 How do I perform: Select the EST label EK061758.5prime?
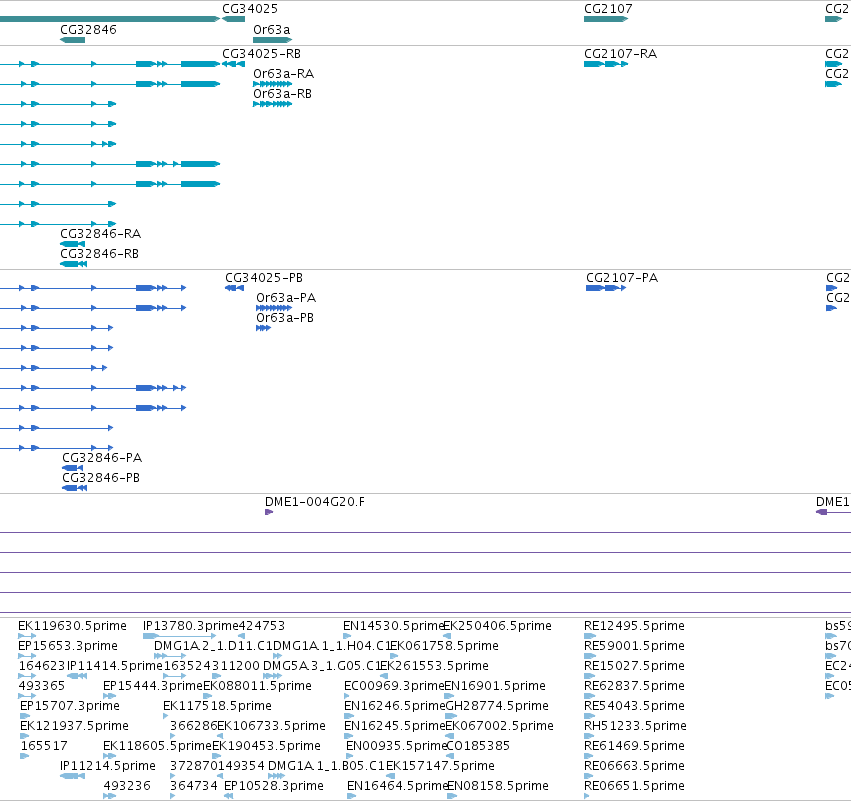pyautogui.click(x=444, y=646)
